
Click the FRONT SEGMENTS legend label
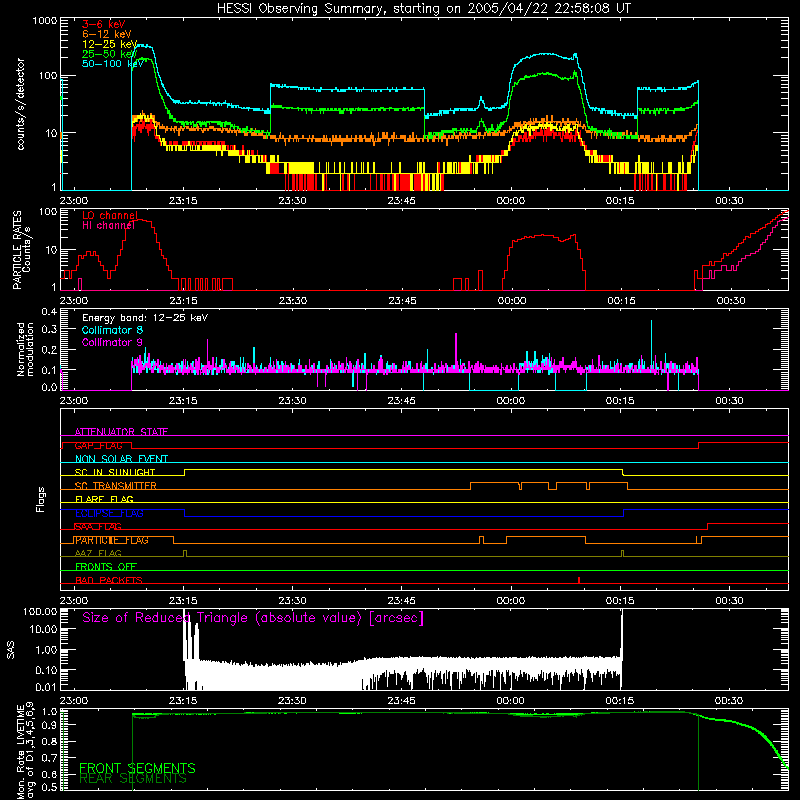(x=137, y=768)
